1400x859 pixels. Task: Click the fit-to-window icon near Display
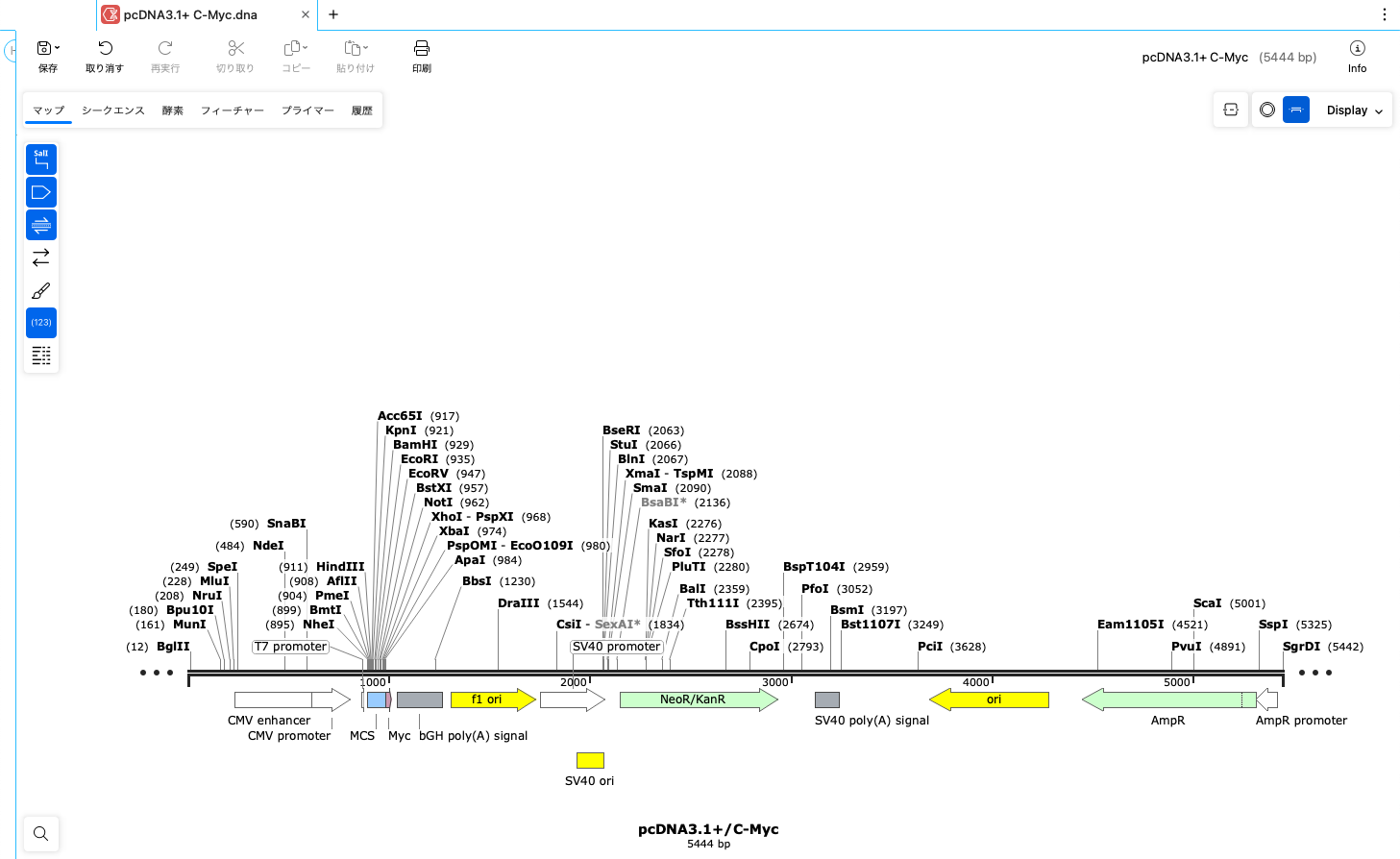[1230, 110]
